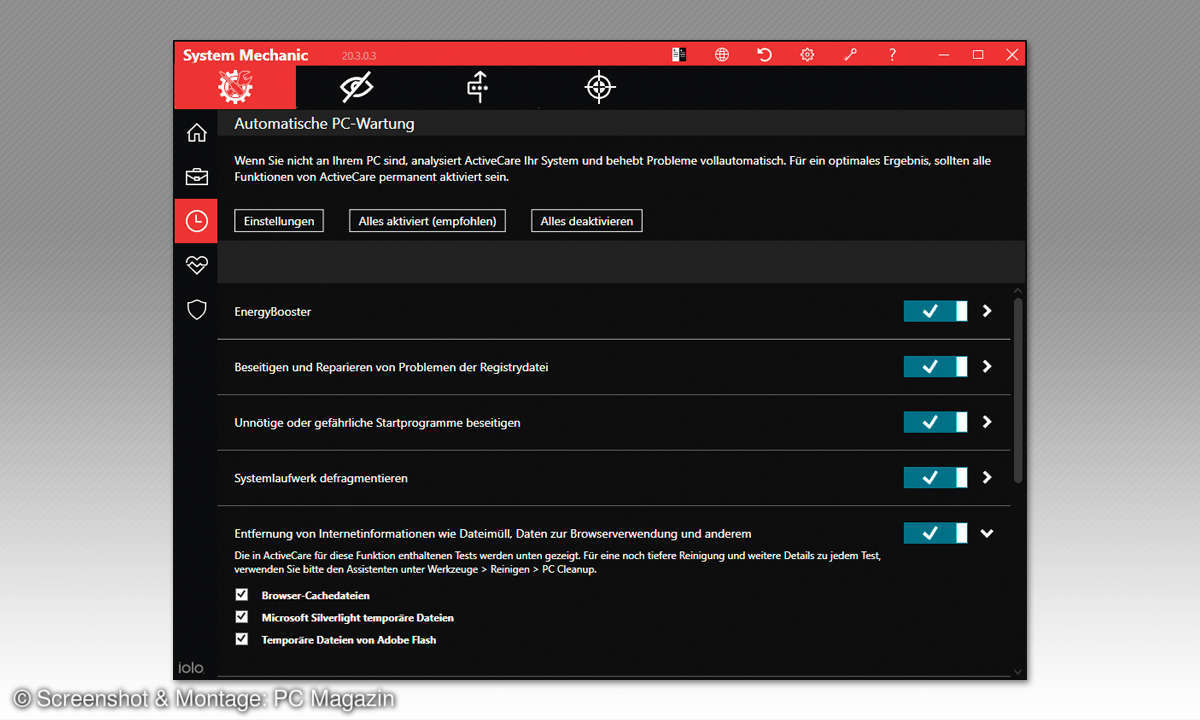Viewport: 1200px width, 720px height.
Task: Expand the EnergyBooster row chevron
Action: pyautogui.click(x=987, y=311)
